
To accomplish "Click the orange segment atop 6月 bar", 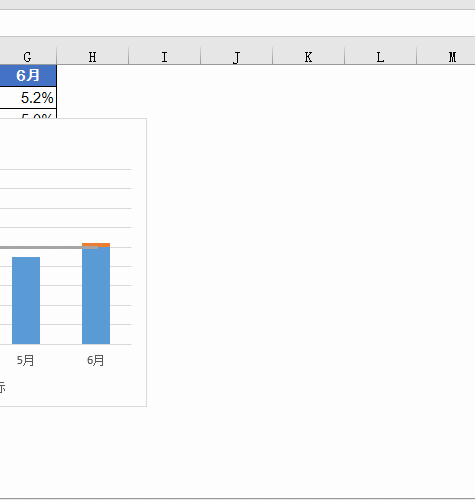I will (96, 245).
